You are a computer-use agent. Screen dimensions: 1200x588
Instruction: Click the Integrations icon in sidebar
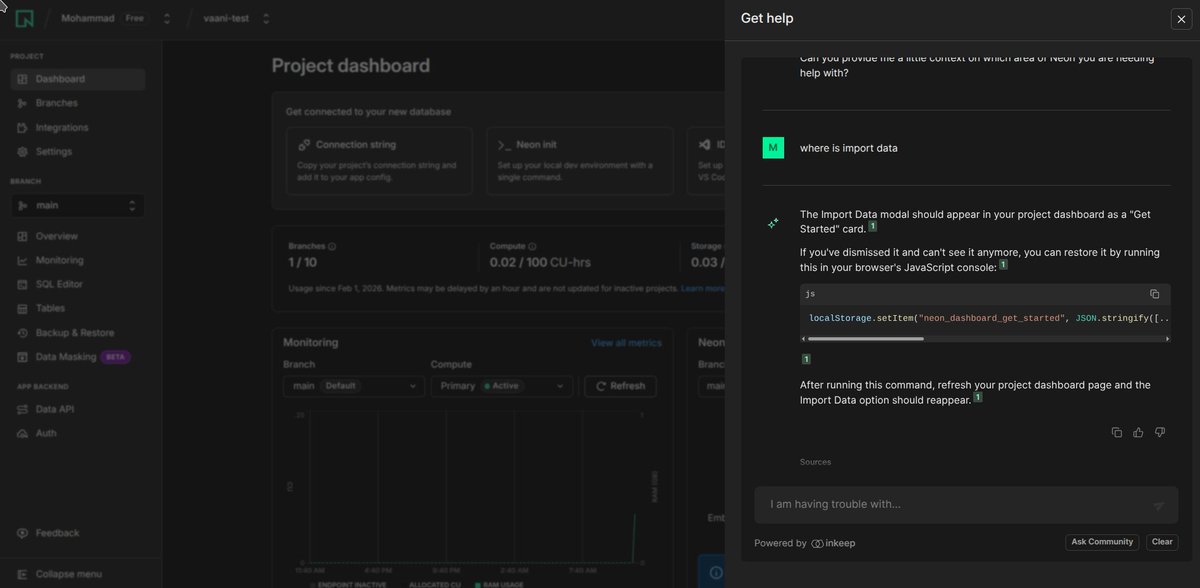point(23,127)
